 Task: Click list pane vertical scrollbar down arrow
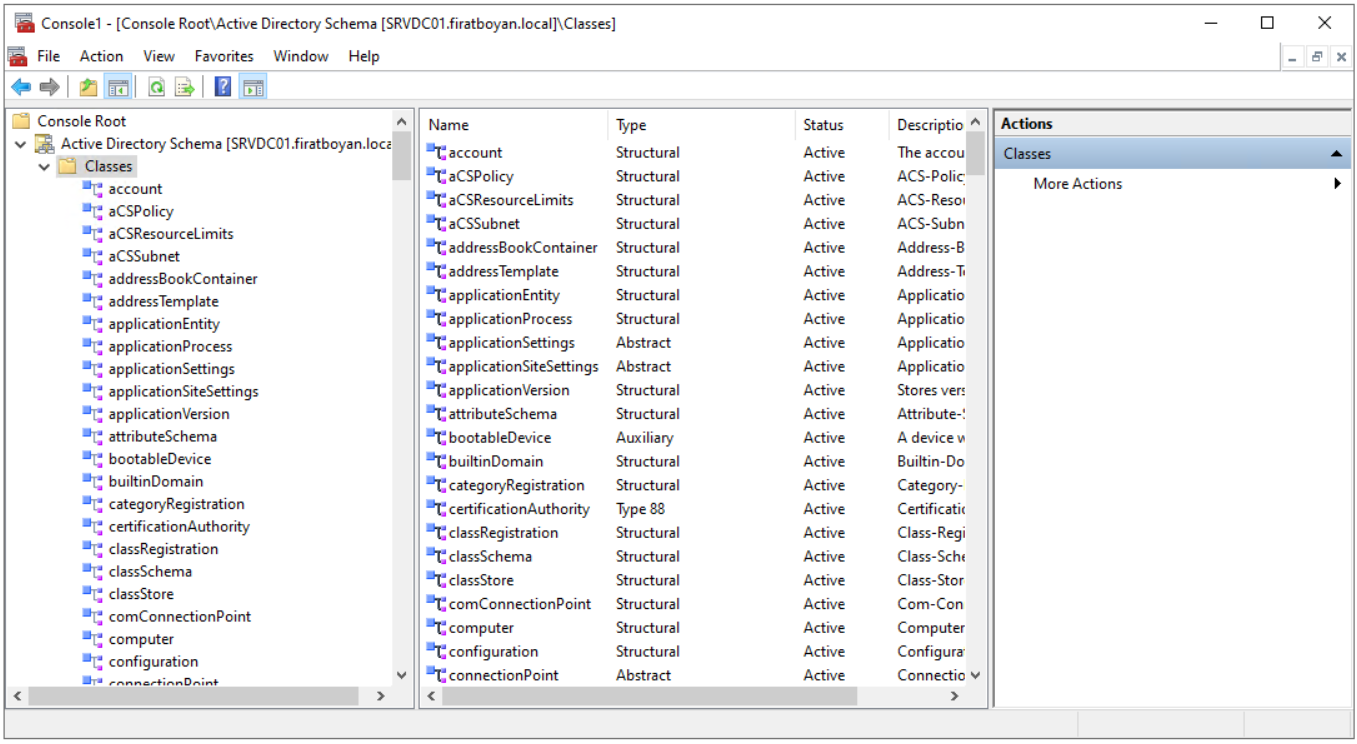tap(975, 675)
